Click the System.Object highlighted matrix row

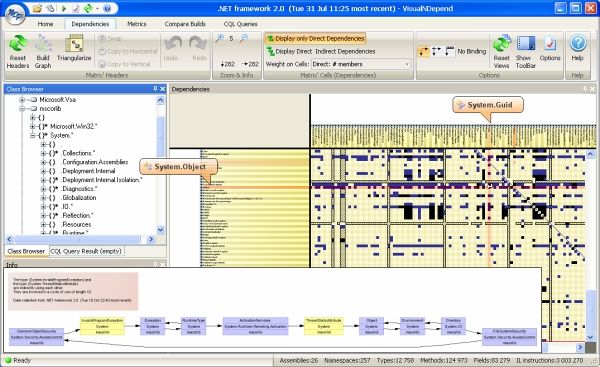tap(448, 187)
